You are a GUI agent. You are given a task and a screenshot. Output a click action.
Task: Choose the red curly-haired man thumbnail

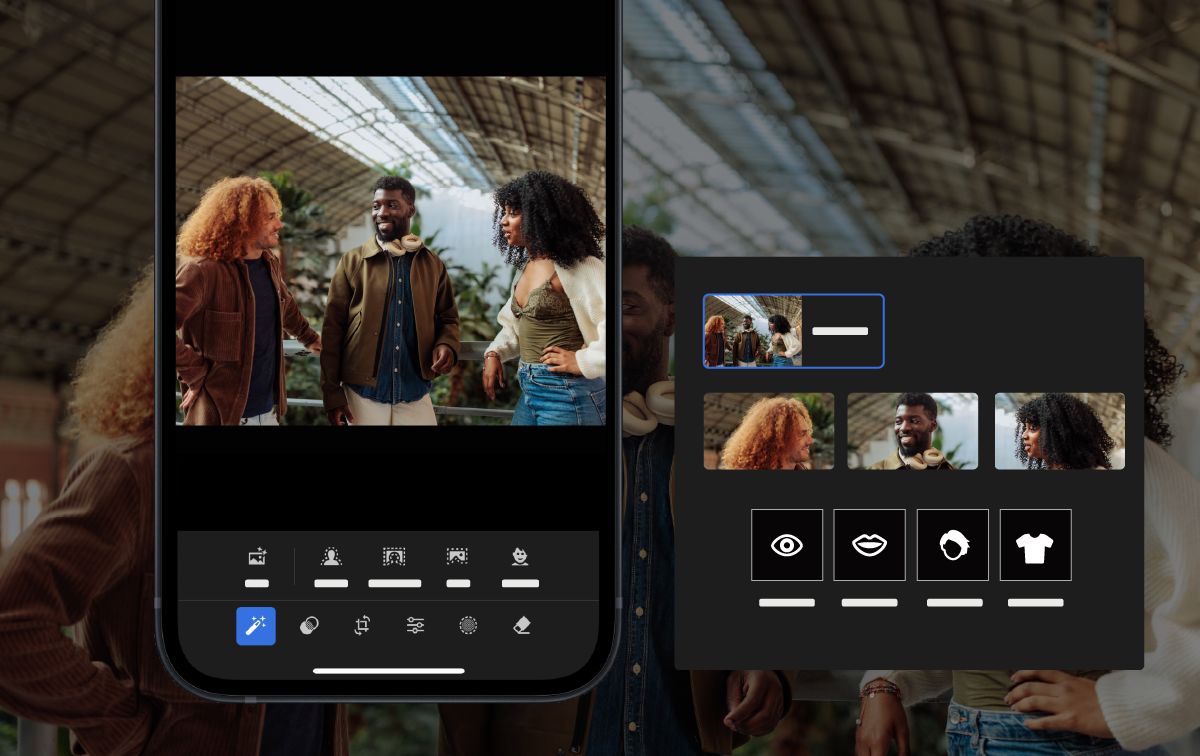769,431
